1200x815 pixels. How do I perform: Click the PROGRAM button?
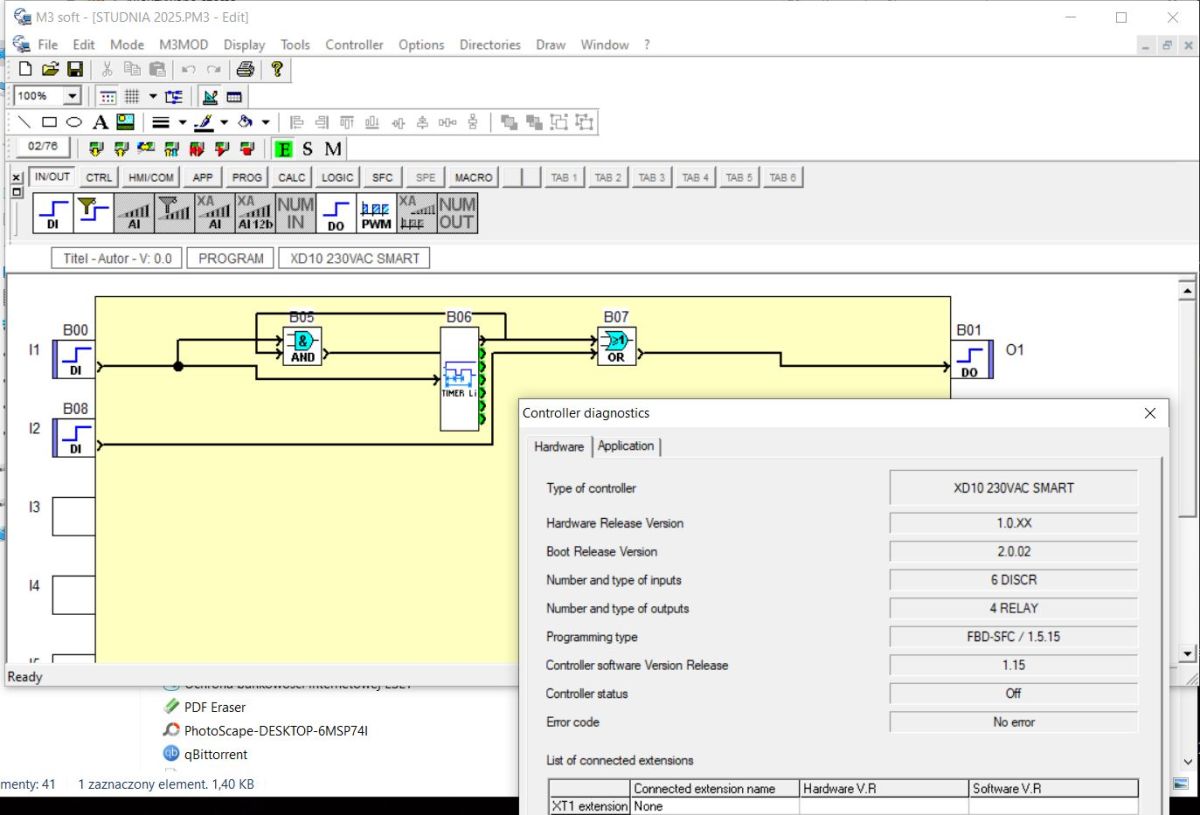(x=231, y=258)
